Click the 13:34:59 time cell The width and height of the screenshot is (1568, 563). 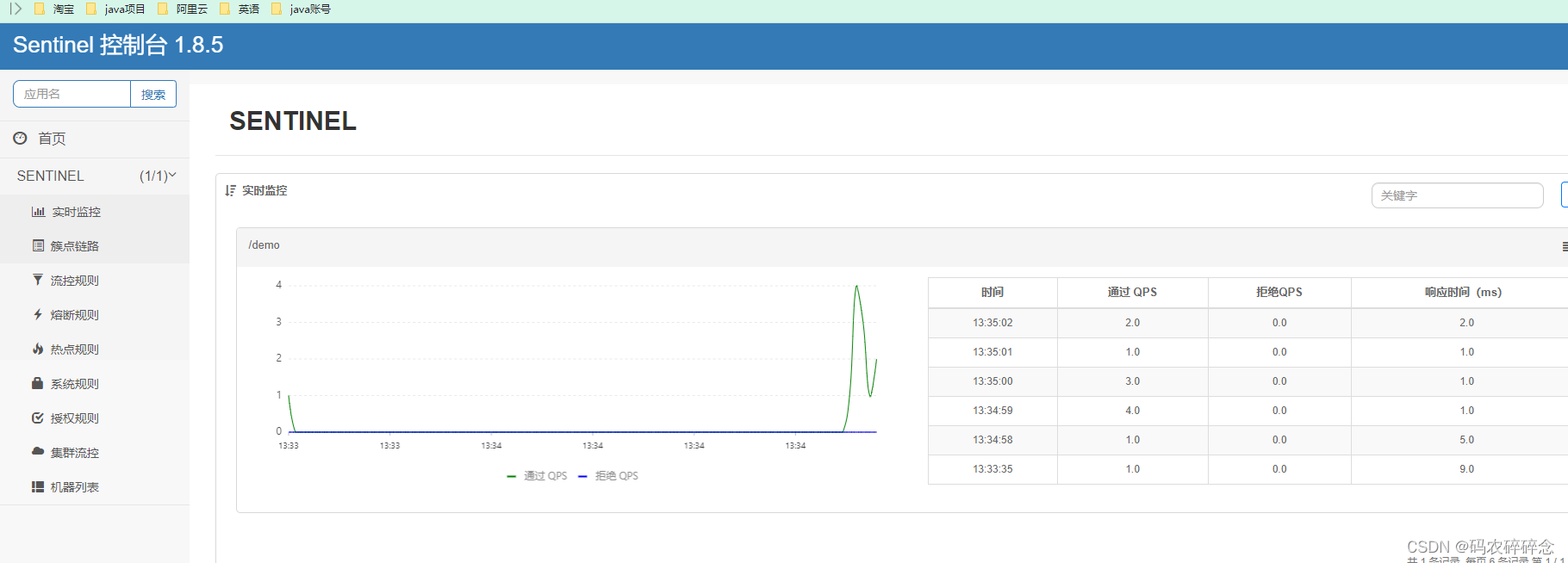992,411
